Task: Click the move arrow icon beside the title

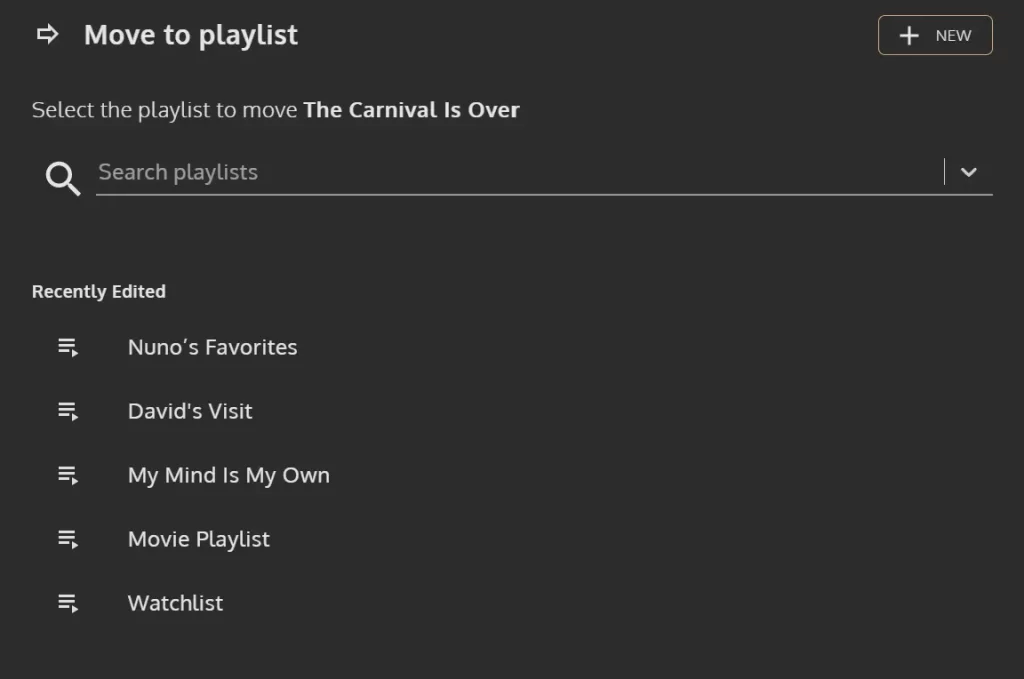Action: (x=48, y=34)
